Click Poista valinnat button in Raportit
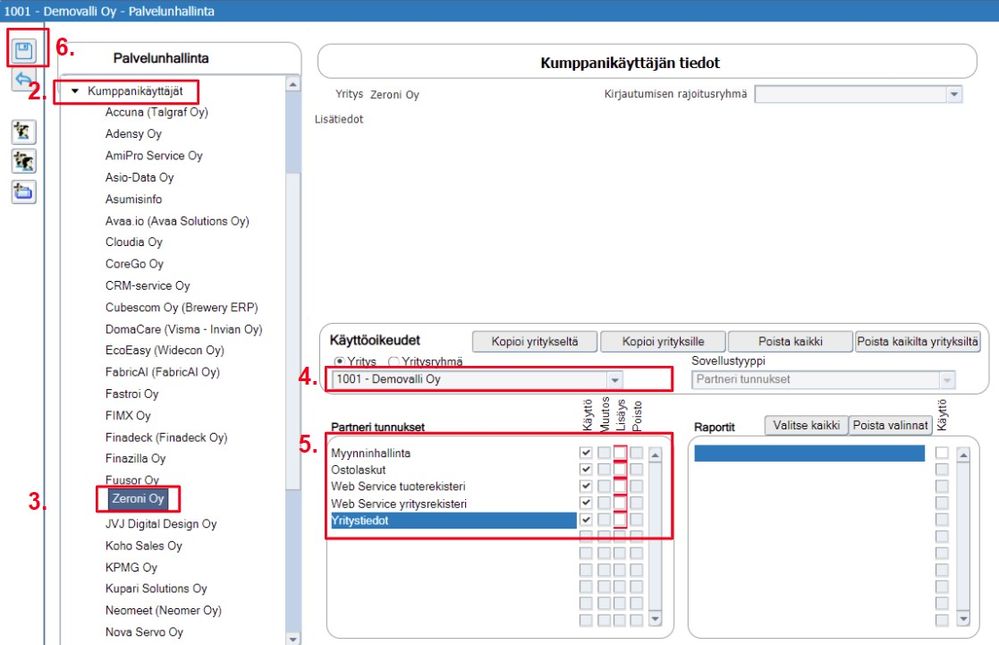Viewport: 999px width, 645px height. (890, 425)
